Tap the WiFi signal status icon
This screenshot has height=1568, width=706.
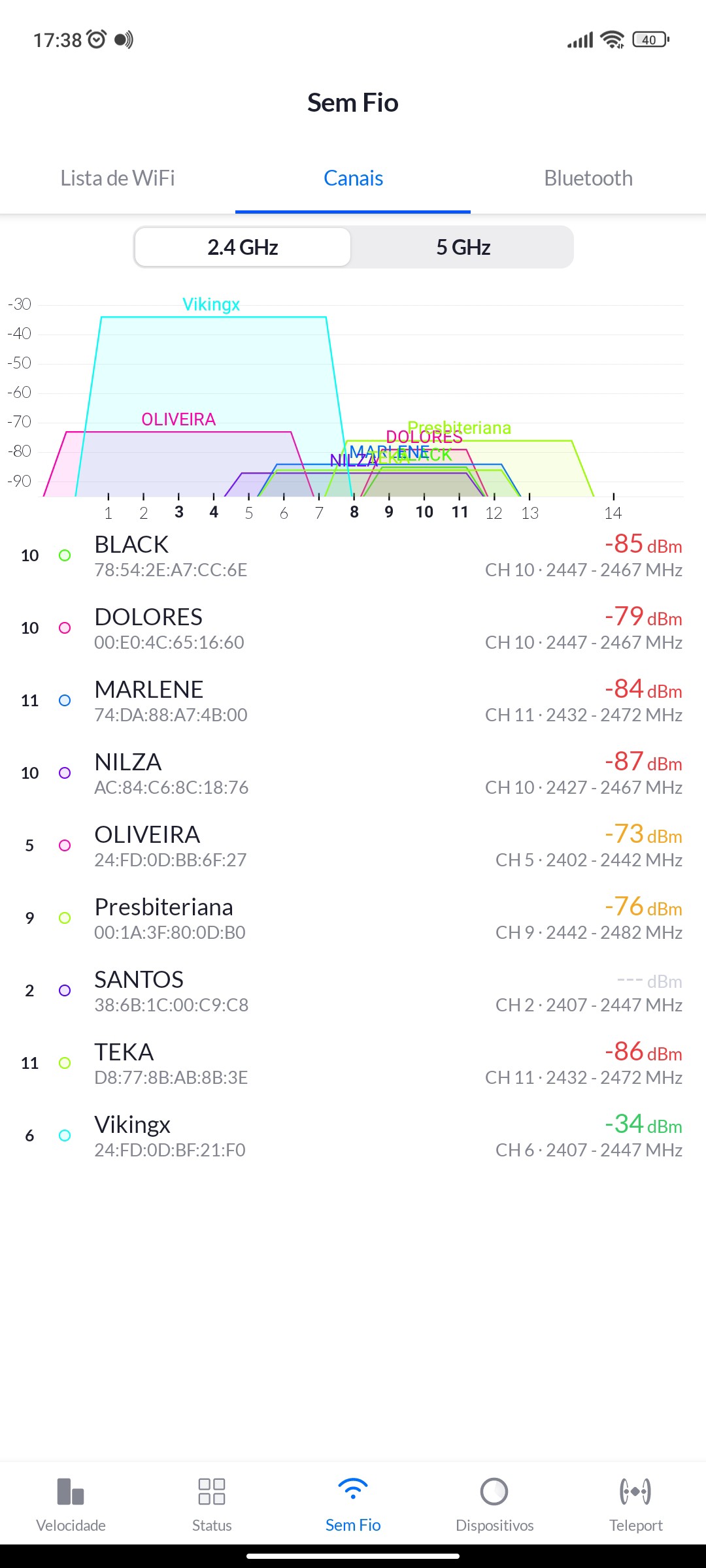613,40
